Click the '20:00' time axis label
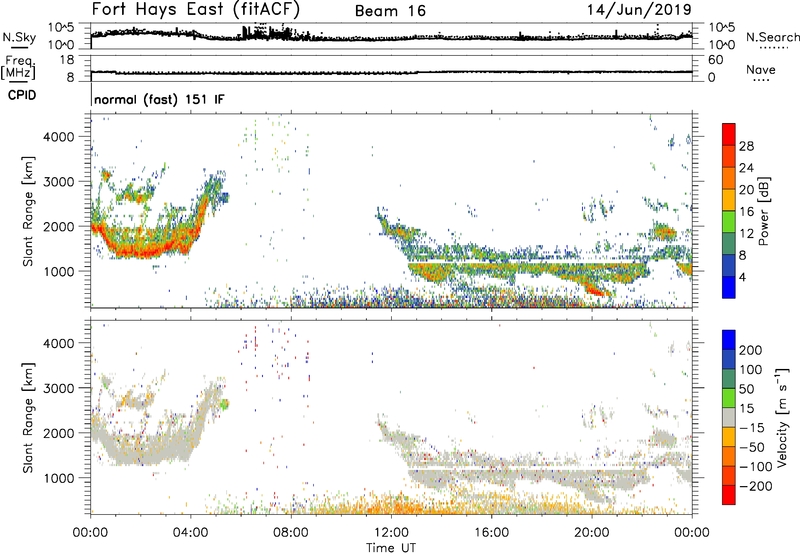800x554 pixels. 592,533
